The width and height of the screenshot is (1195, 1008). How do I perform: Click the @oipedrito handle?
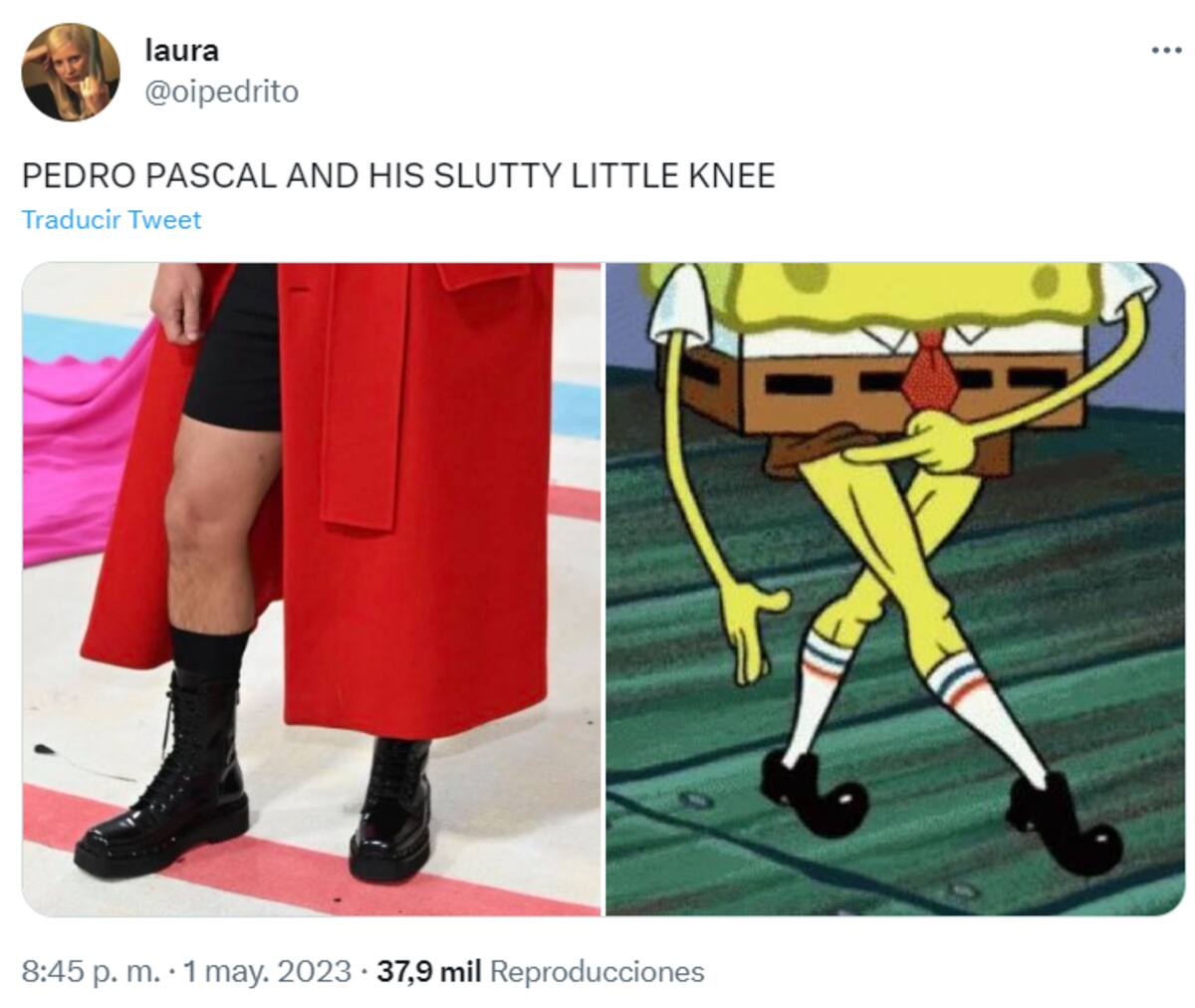click(221, 92)
